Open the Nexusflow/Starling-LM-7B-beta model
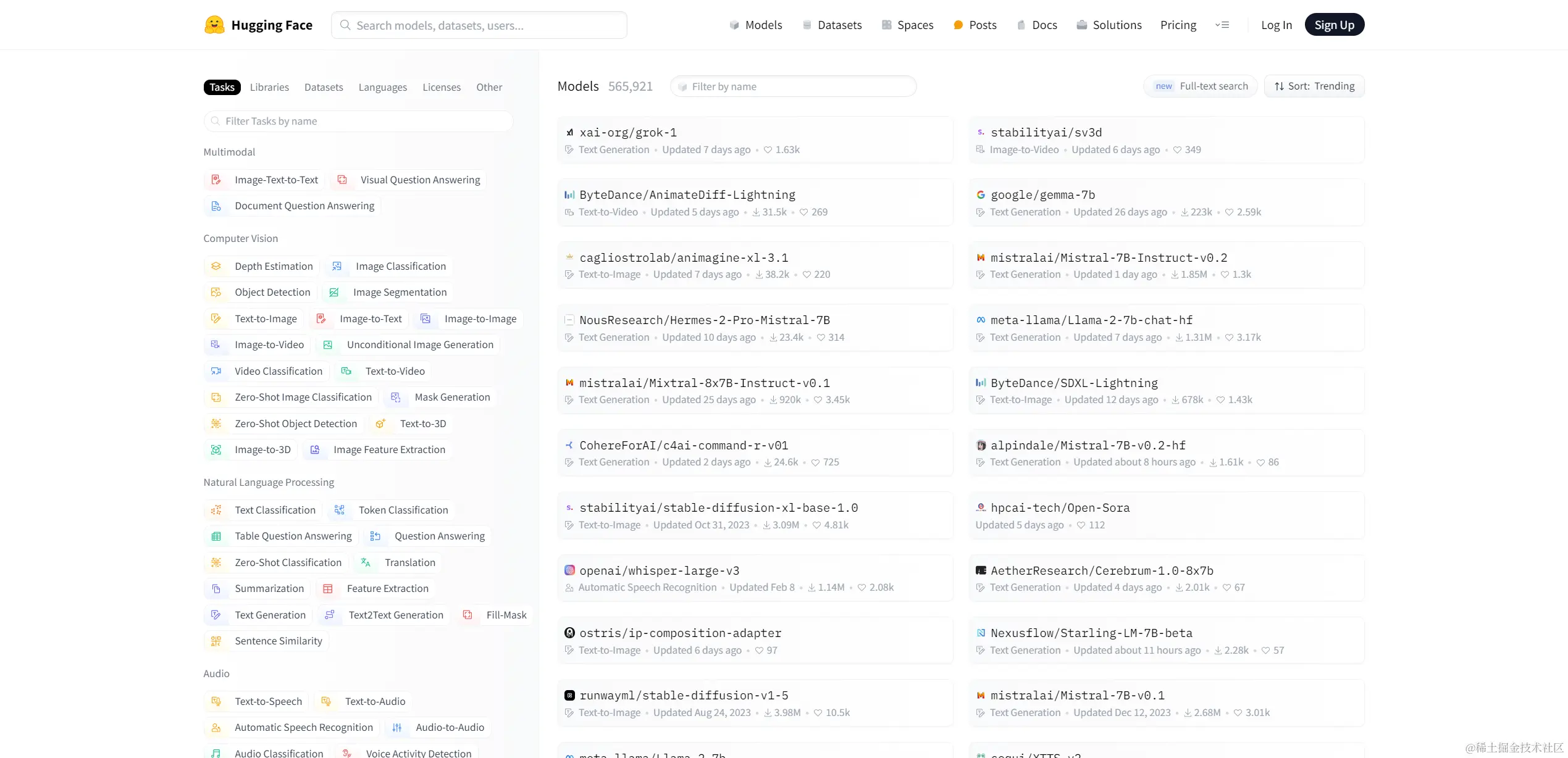 tap(1167, 641)
